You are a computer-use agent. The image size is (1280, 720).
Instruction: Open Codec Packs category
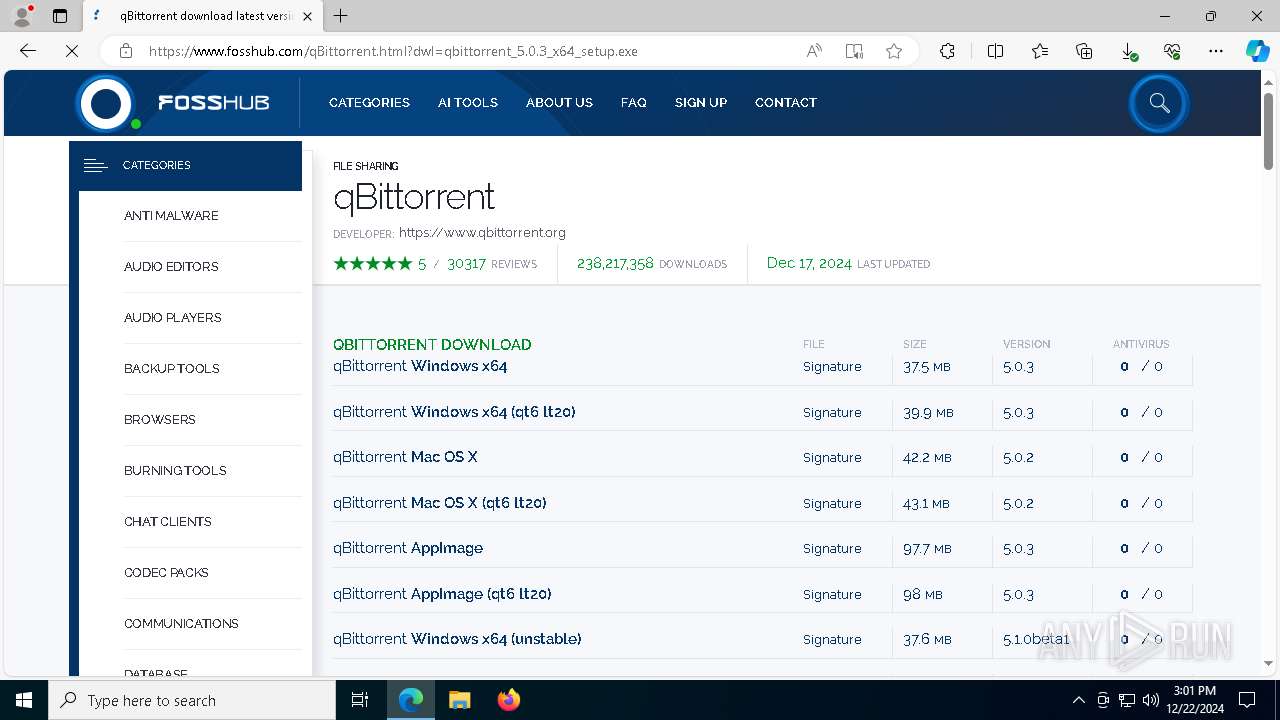click(166, 573)
